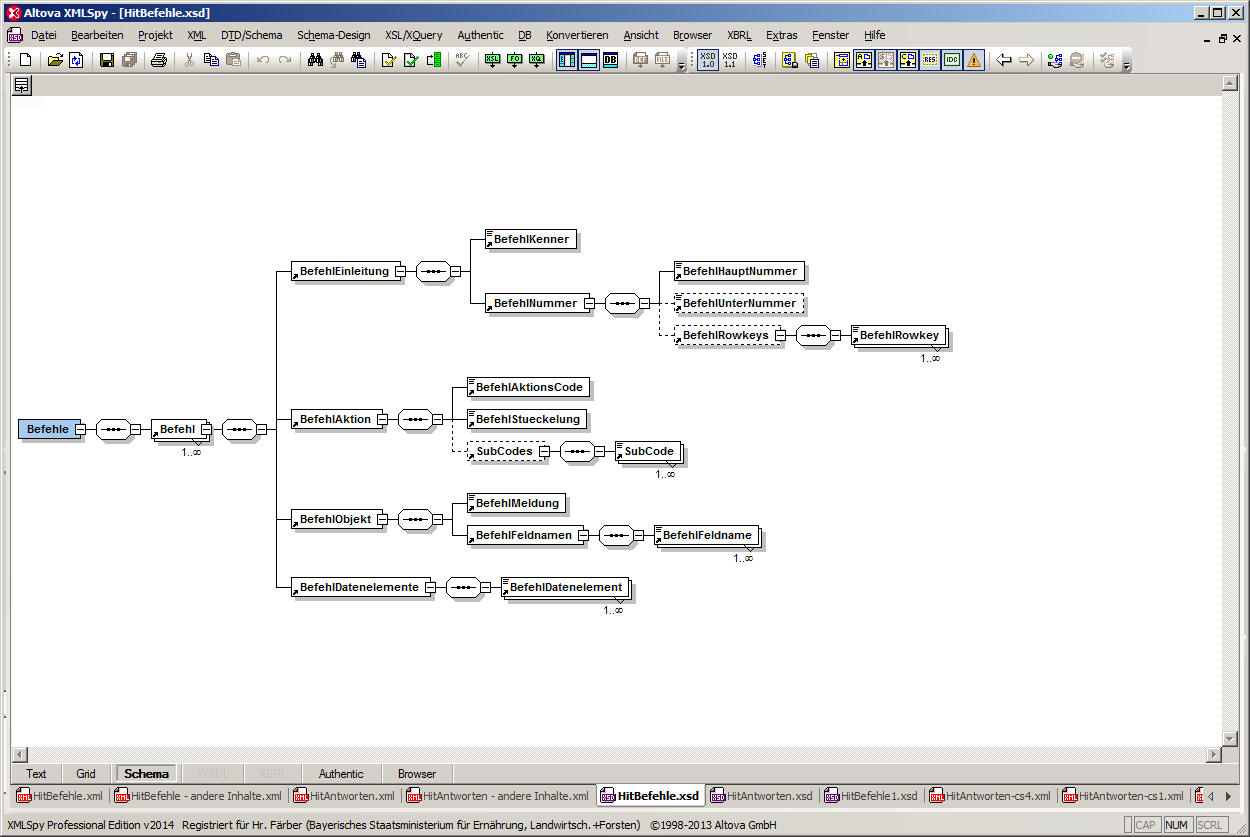This screenshot has height=837, width=1250.
Task: Select the BefehlDatenelement element
Action: [x=565, y=587]
